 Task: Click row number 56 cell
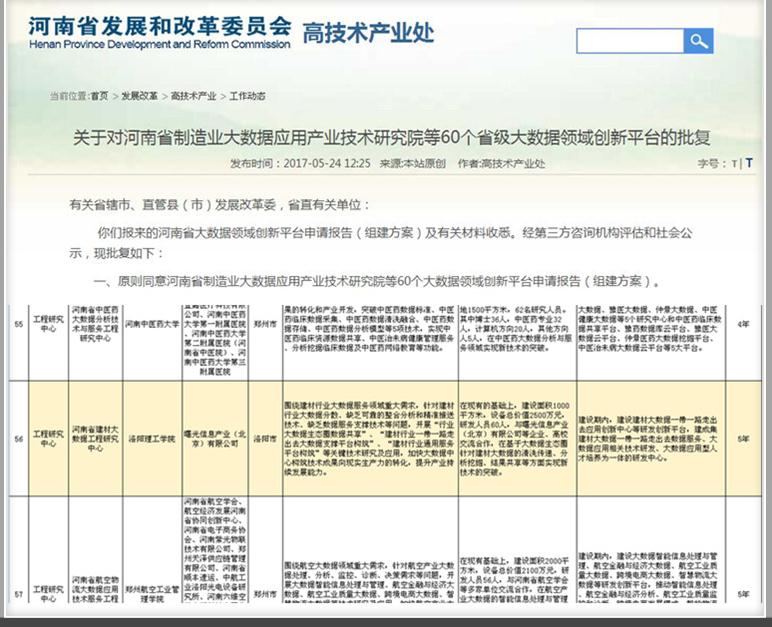click(x=19, y=439)
